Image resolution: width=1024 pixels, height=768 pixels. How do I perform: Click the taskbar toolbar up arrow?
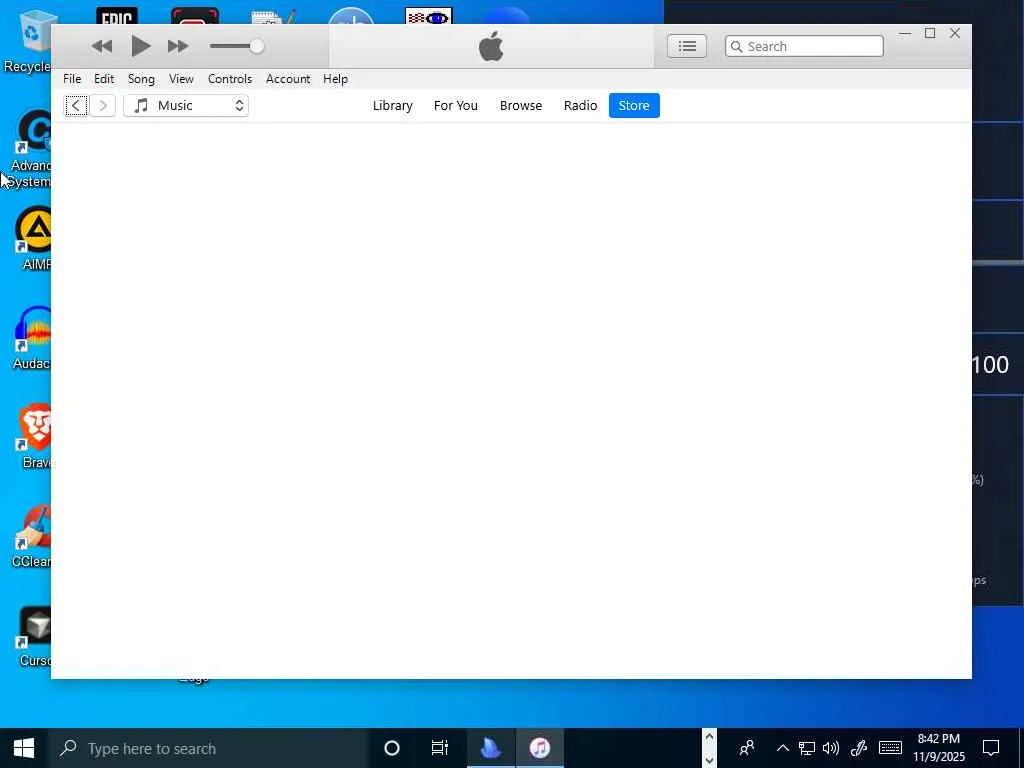coord(709,737)
